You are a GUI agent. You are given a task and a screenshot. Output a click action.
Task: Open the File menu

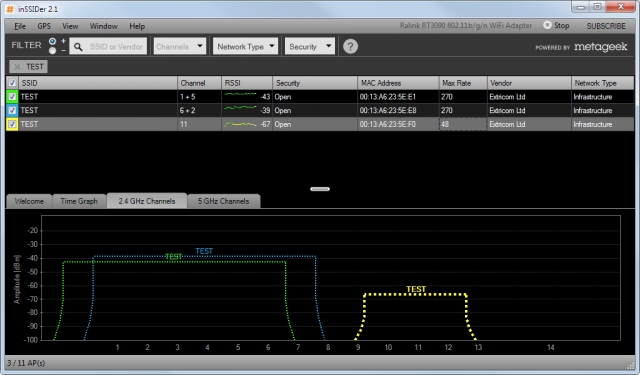[20, 26]
